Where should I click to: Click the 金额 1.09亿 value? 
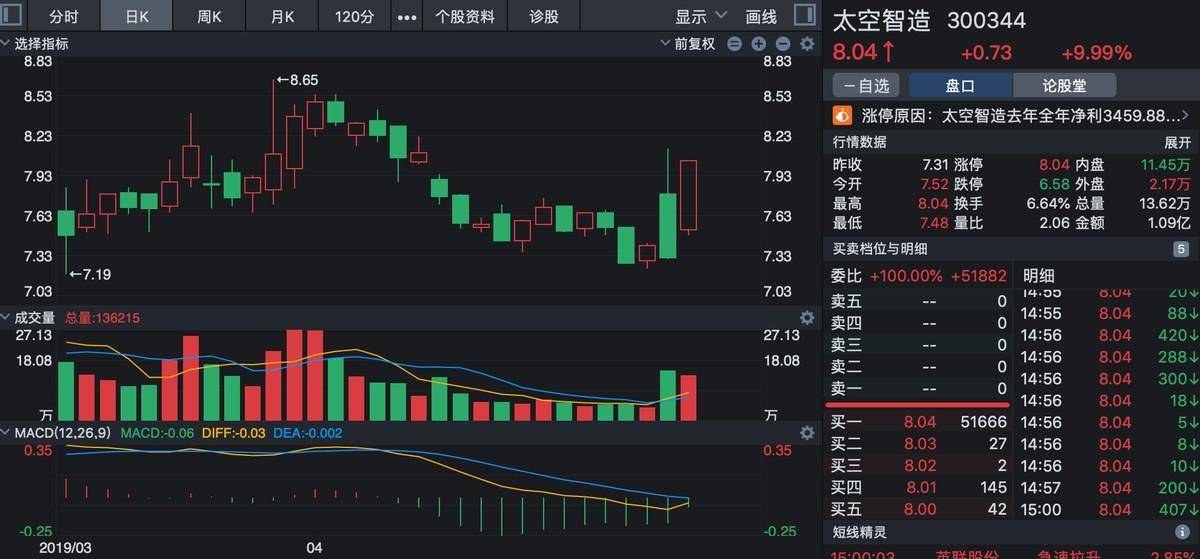click(1168, 223)
